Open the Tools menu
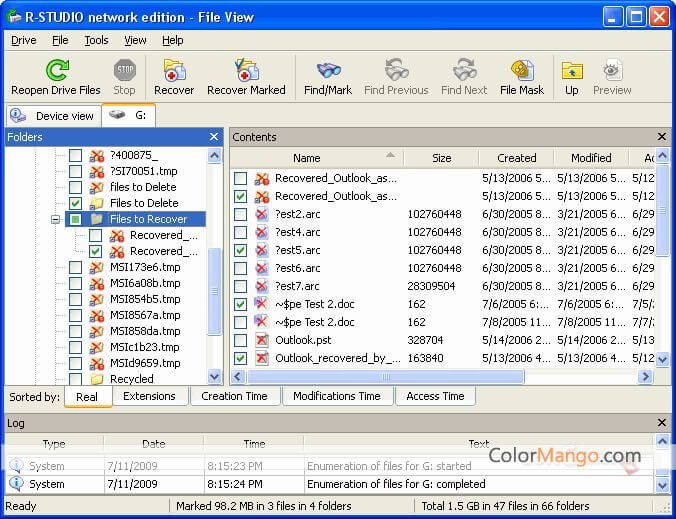The image size is (676, 519). (96, 40)
